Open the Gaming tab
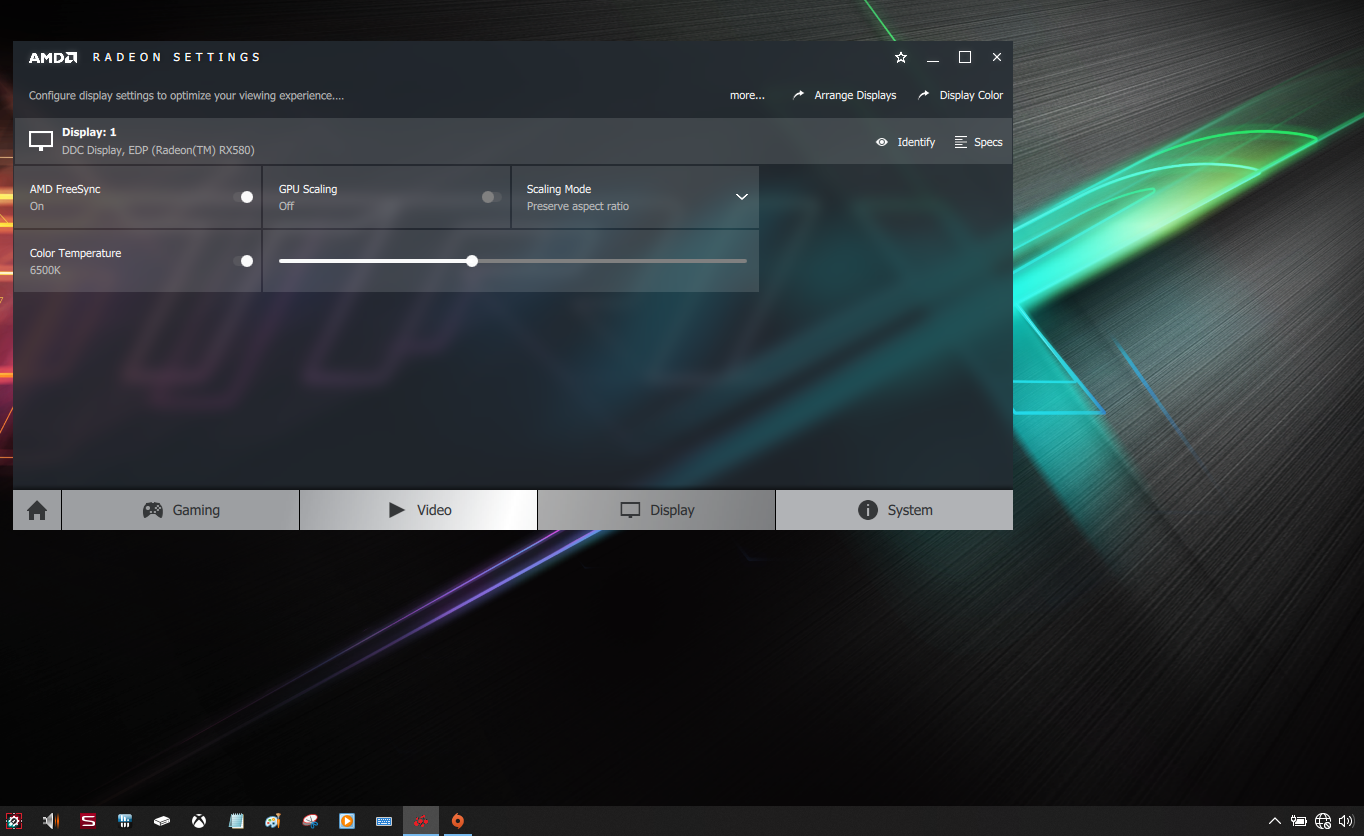This screenshot has width=1364, height=836. [181, 510]
